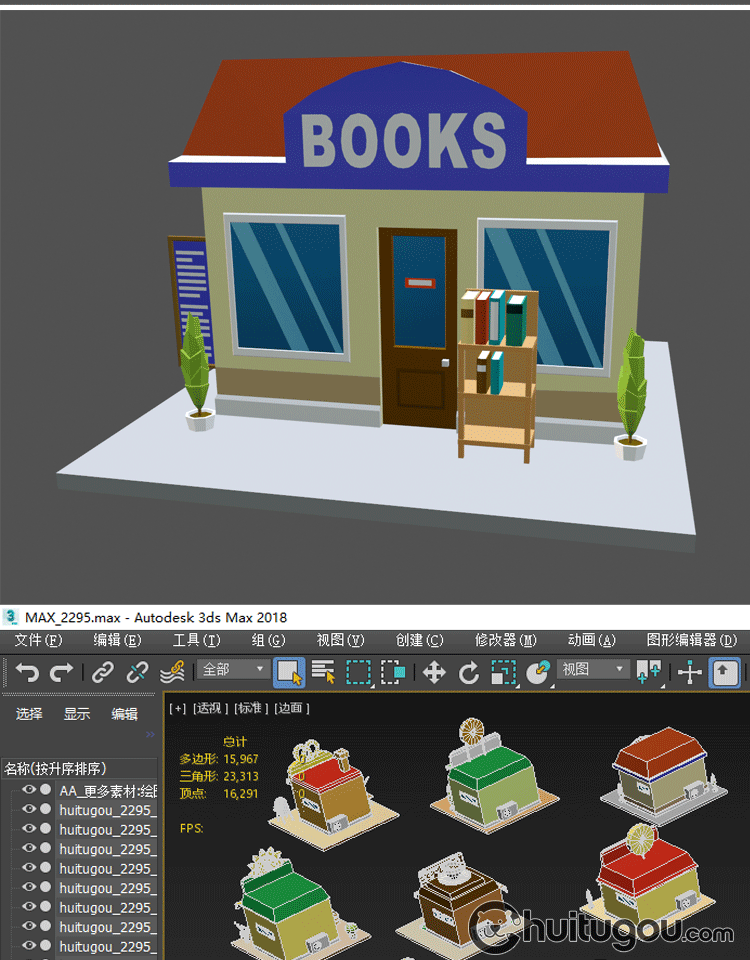Click the rectangular selection region icon
Viewport: 750px width, 960px height.
(359, 672)
